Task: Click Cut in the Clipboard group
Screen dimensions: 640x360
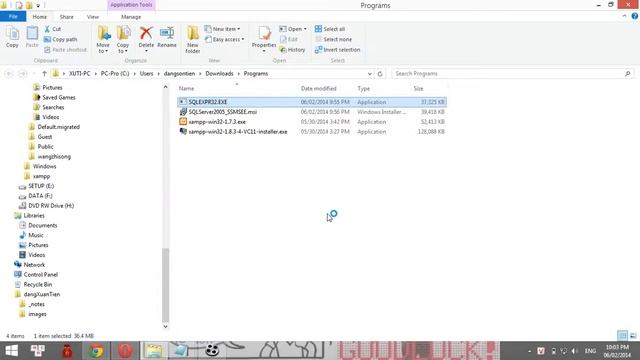Action: (52, 29)
